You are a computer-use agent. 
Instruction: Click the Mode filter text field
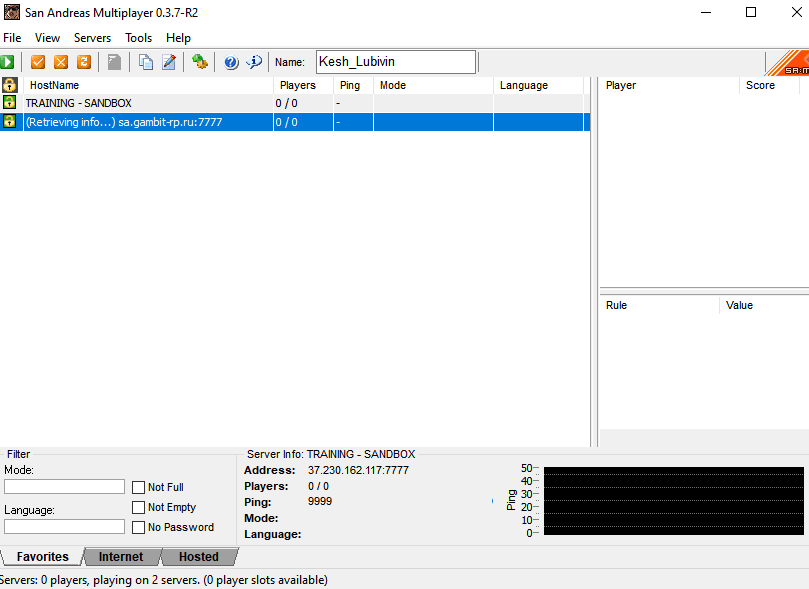pos(64,487)
